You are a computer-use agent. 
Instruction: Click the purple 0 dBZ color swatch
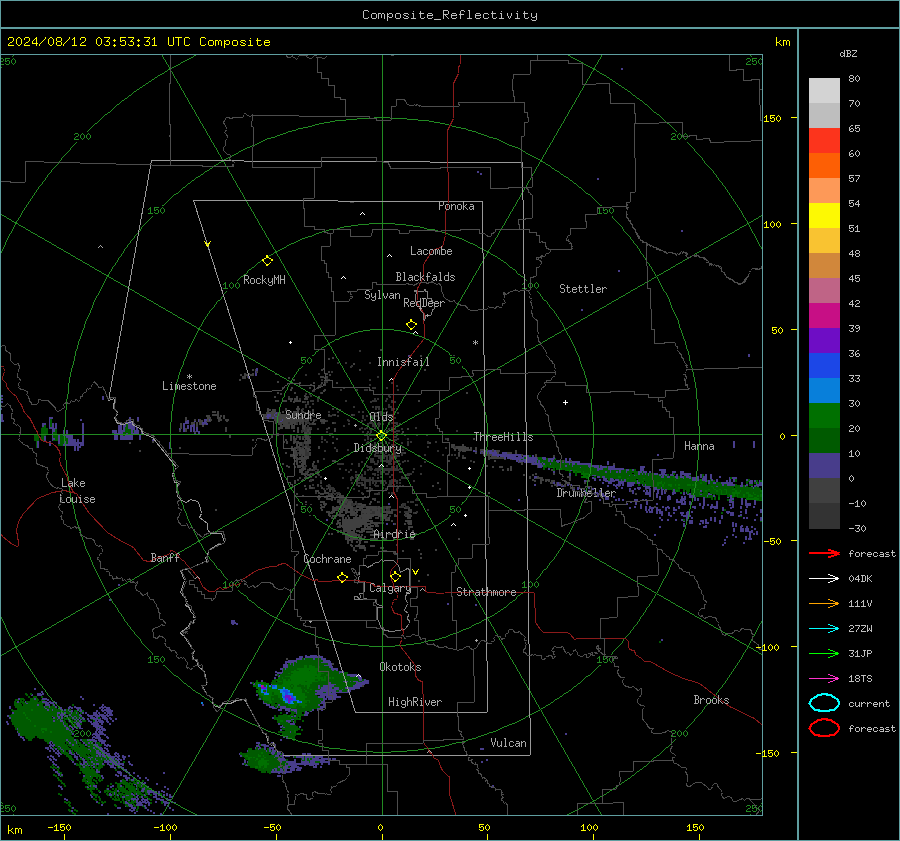(824, 465)
